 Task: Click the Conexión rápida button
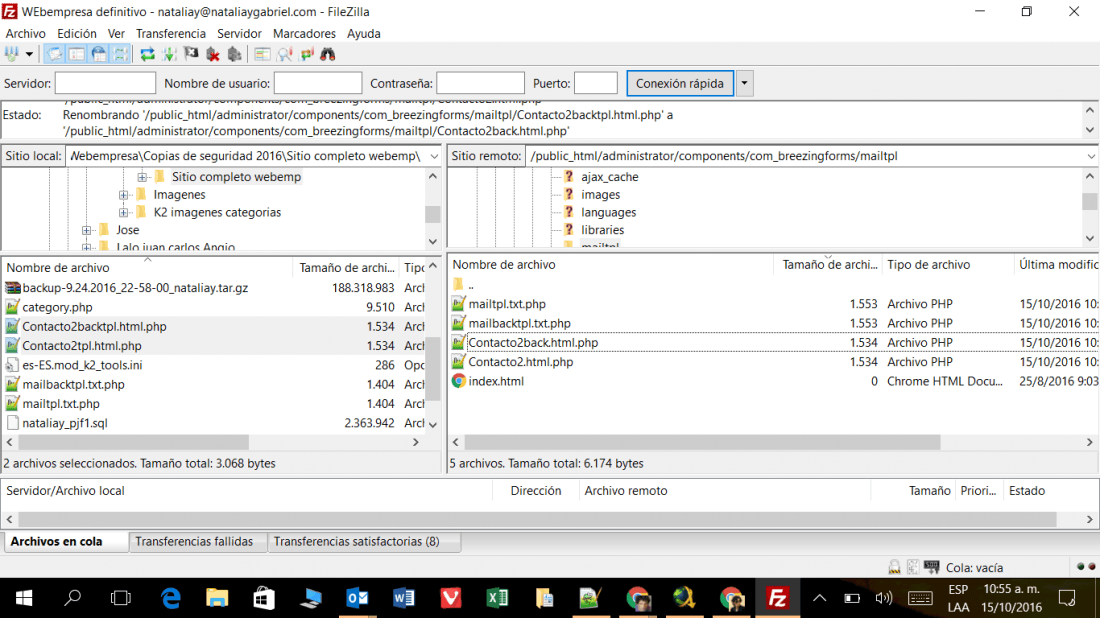680,83
